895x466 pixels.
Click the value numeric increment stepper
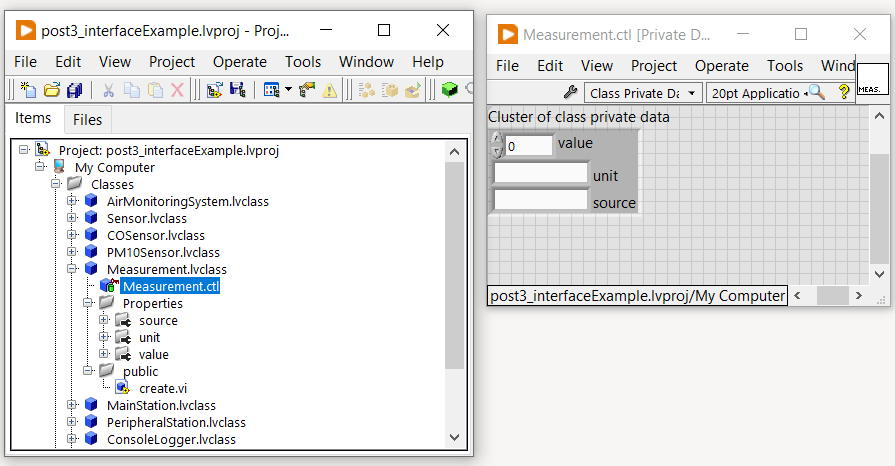497,139
